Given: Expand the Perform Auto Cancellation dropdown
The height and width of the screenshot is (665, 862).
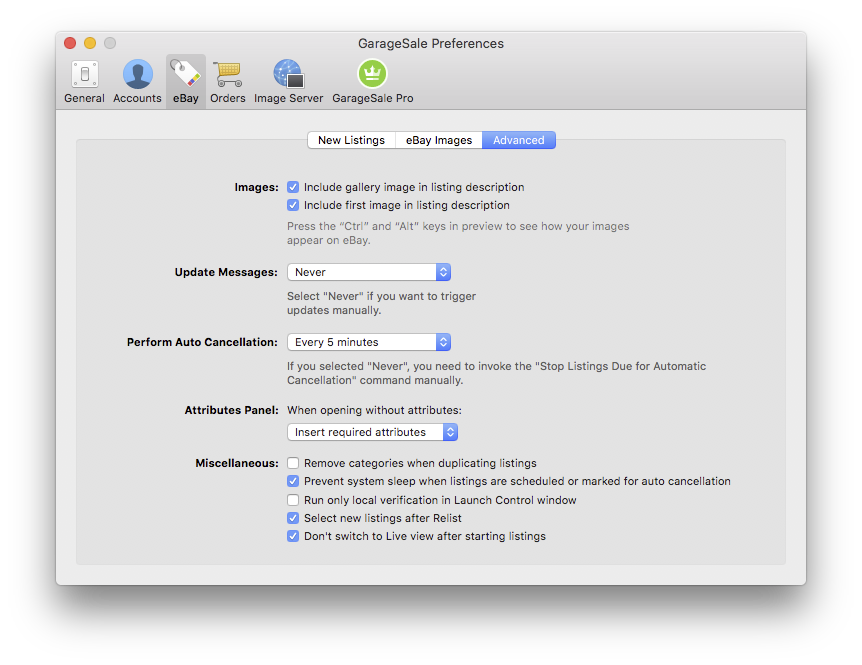Looking at the screenshot, I should pos(368,342).
